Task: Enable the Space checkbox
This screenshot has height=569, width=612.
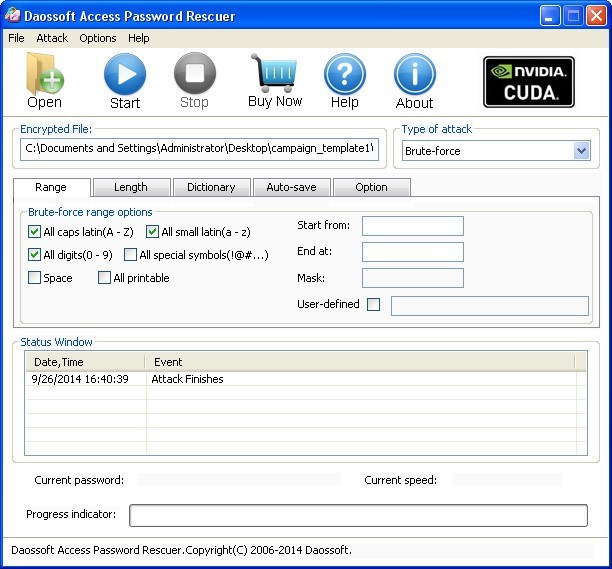Action: 34,278
